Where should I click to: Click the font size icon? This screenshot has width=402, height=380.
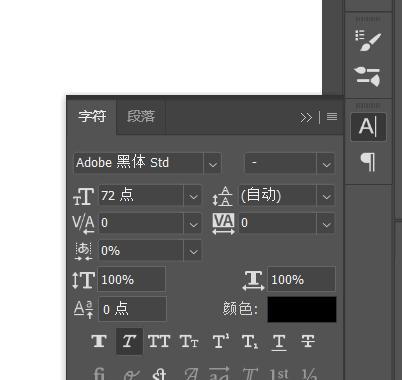tap(83, 196)
